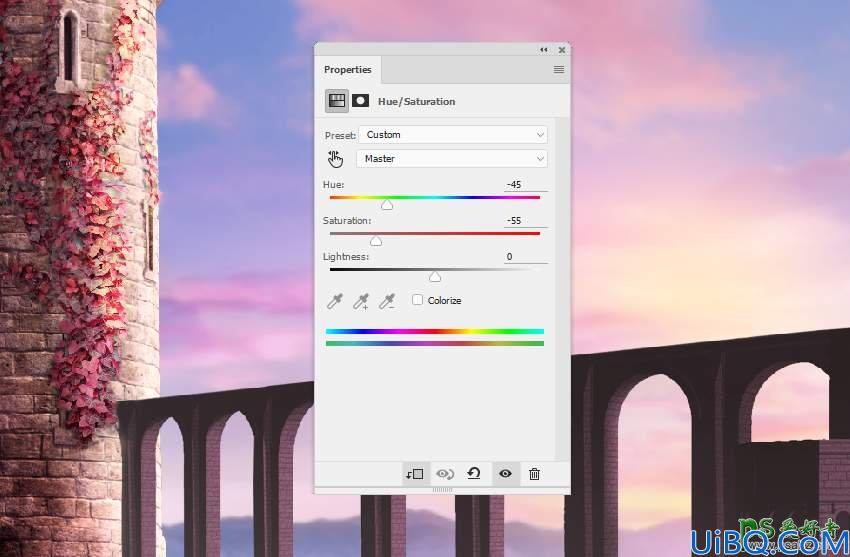Screen dimensions: 850x557
Task: Open the Master channel dropdown
Action: [x=452, y=159]
